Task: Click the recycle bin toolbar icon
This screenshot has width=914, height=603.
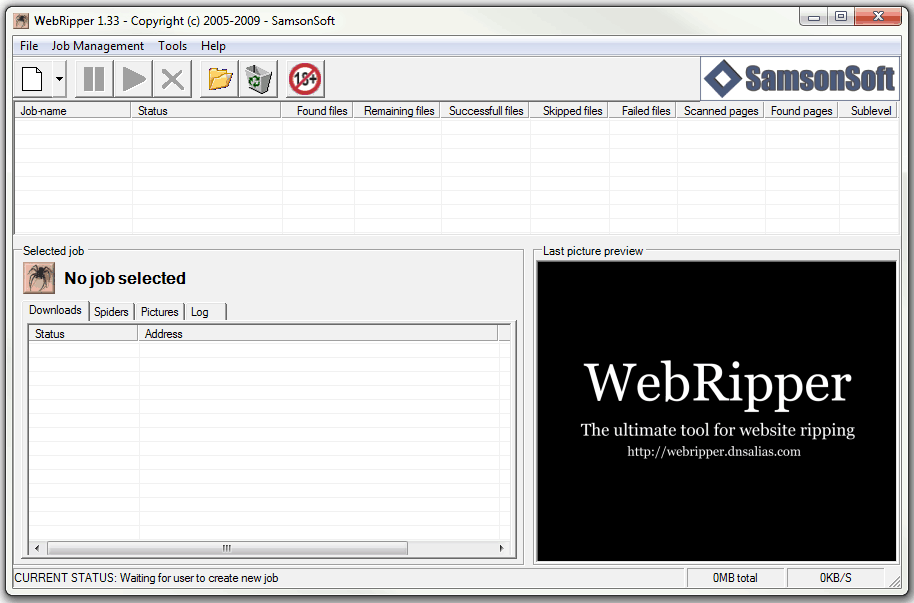Action: pyautogui.click(x=259, y=79)
